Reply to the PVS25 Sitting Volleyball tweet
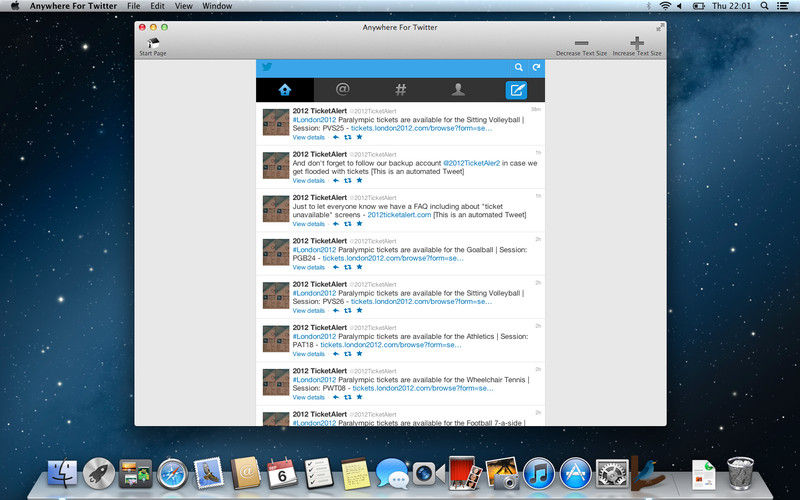This screenshot has height=500, width=800. [336, 137]
